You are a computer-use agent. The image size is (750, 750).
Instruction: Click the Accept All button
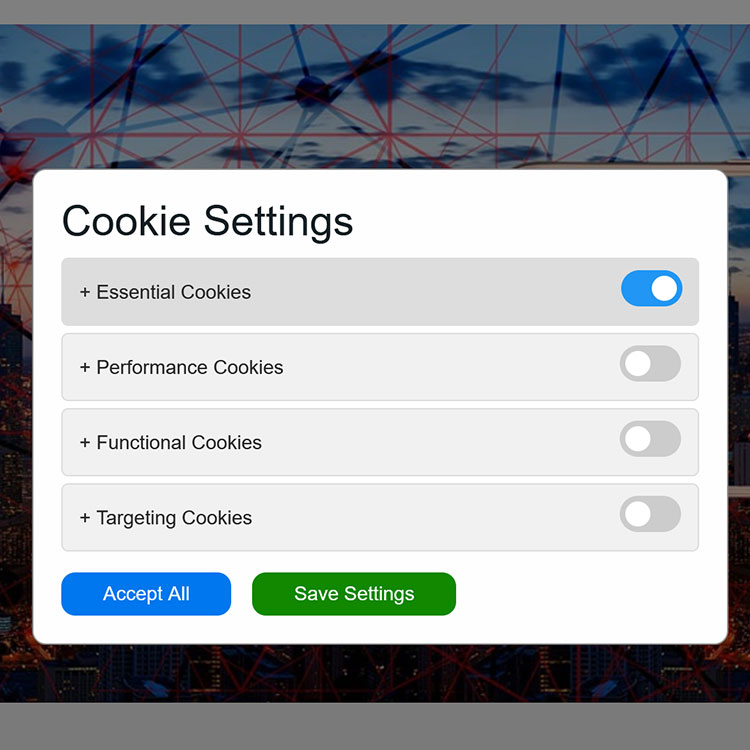point(146,594)
